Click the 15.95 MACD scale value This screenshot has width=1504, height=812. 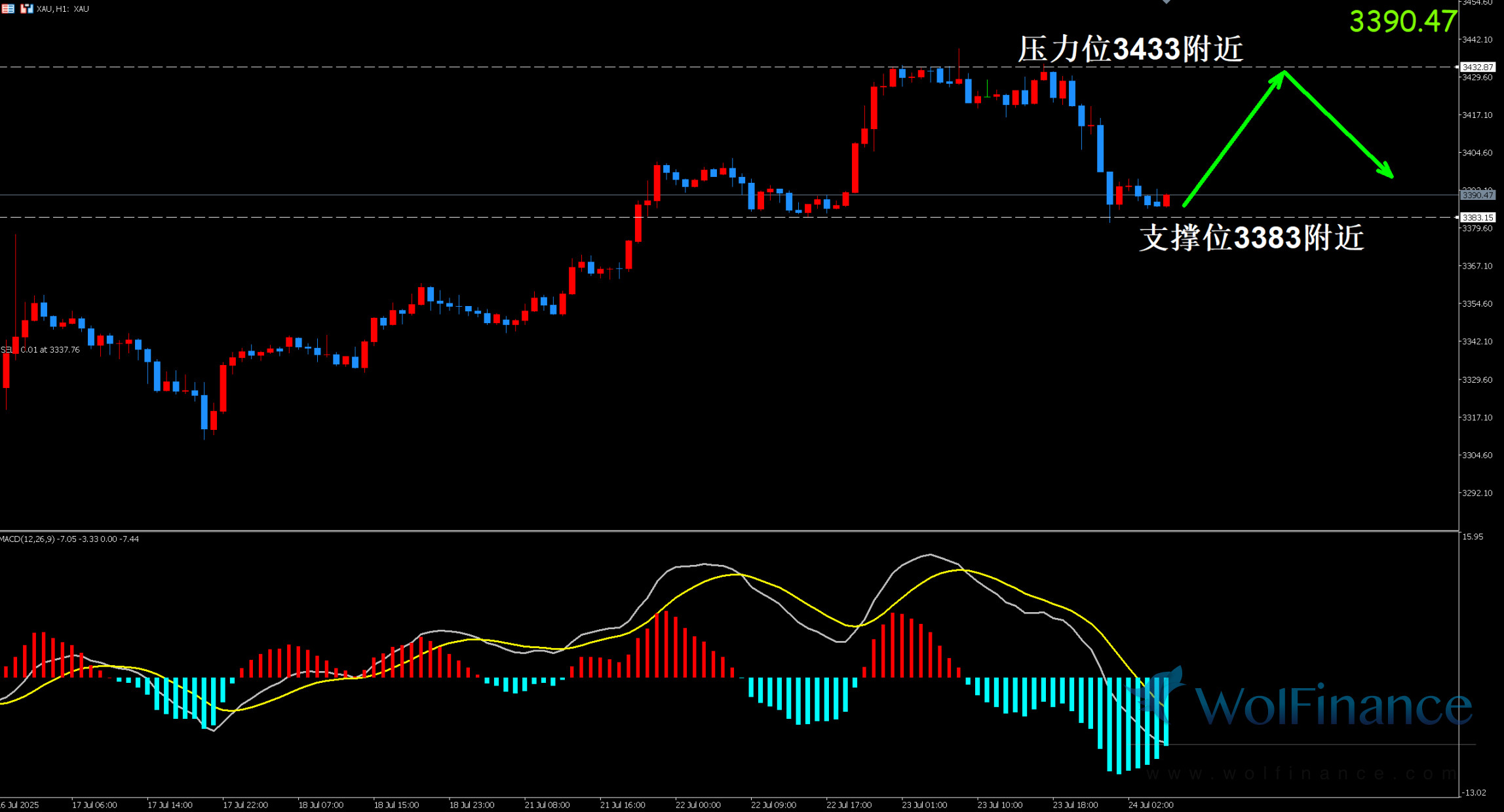point(1473,536)
